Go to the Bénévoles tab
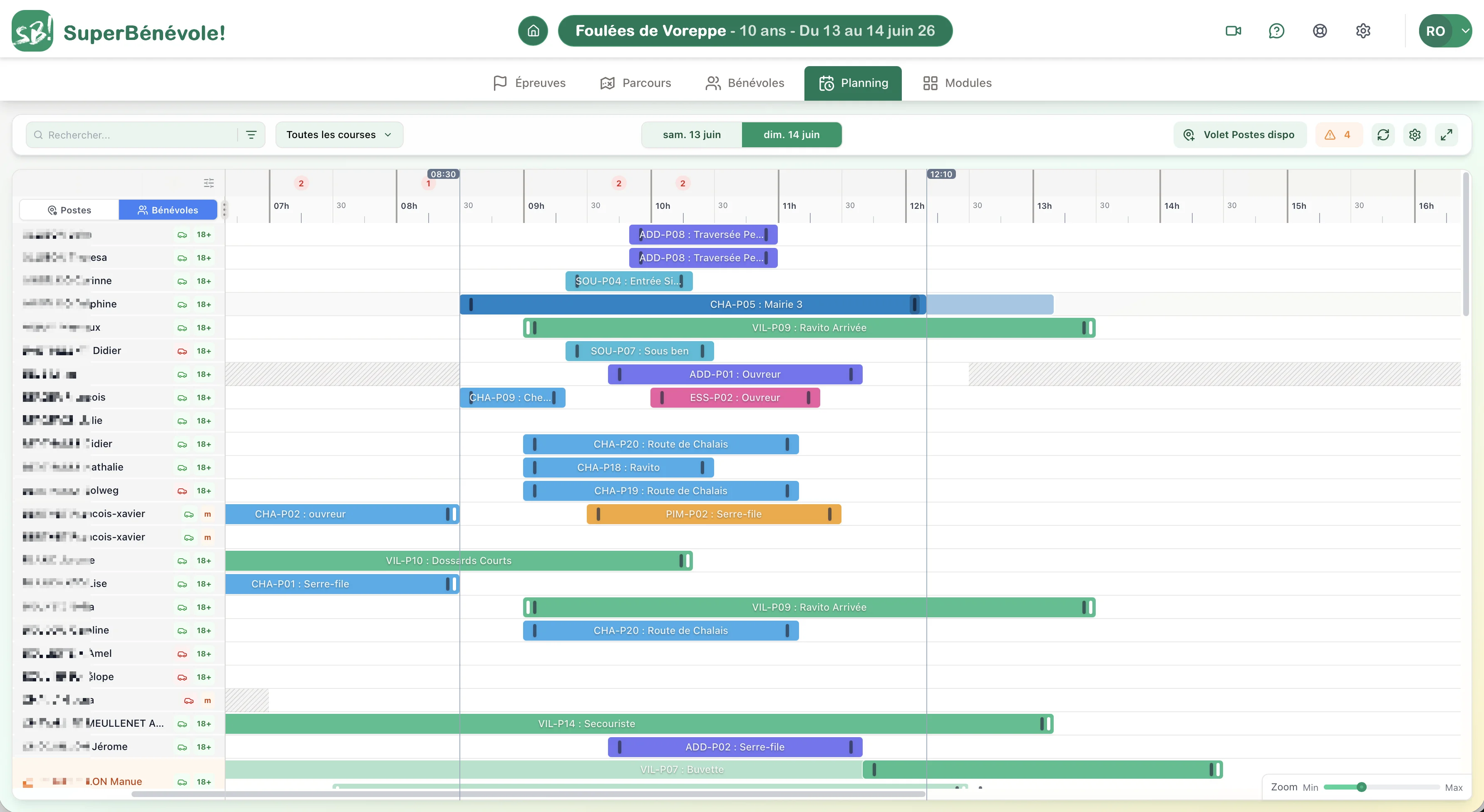Viewport: 1484px width, 812px height. click(x=745, y=83)
